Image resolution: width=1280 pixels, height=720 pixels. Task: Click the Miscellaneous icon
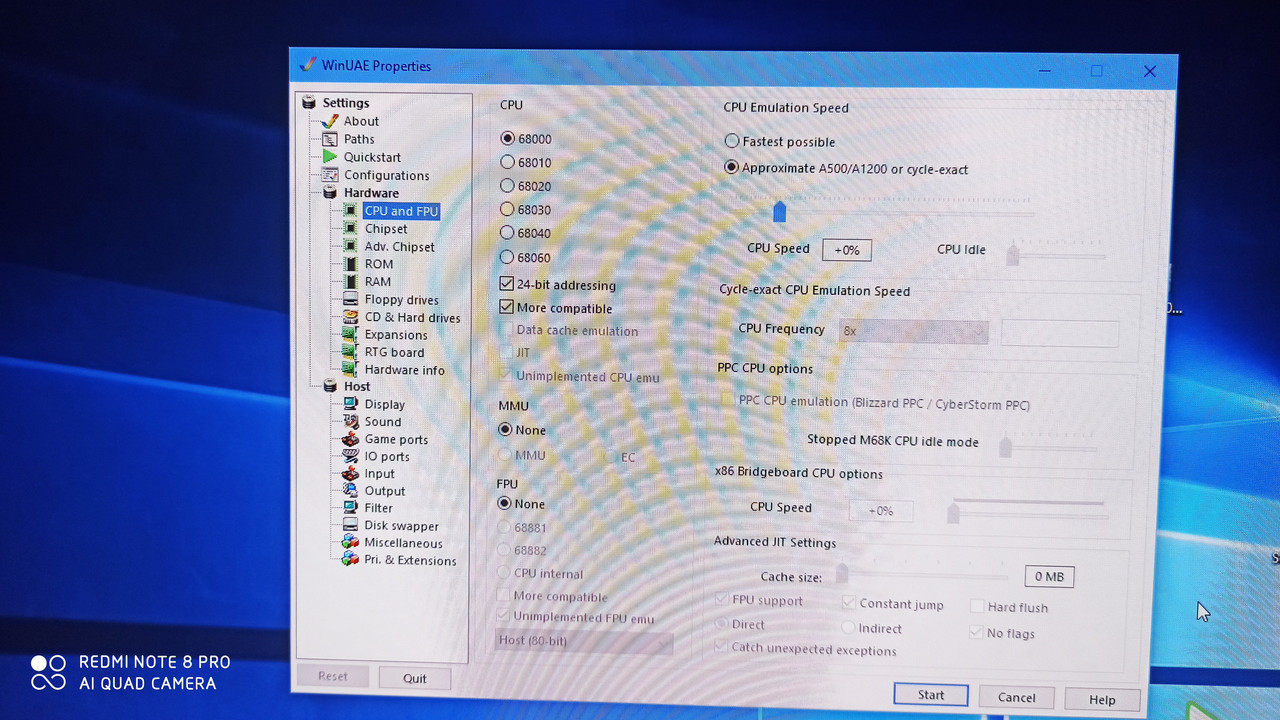pyautogui.click(x=350, y=543)
